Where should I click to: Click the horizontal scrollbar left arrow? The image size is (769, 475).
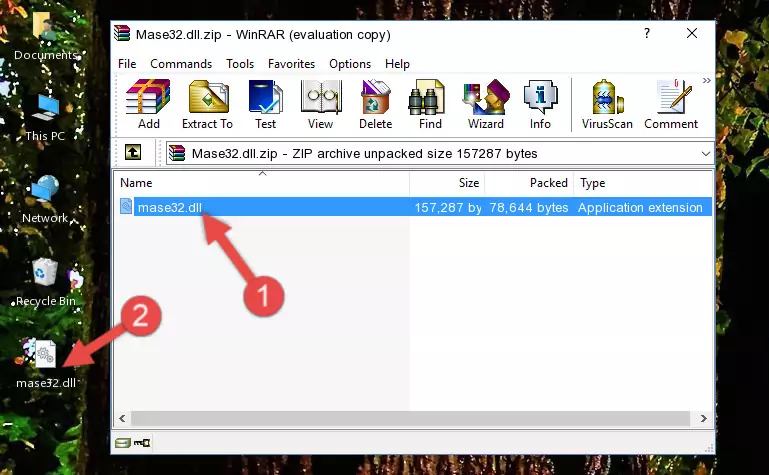[x=122, y=419]
